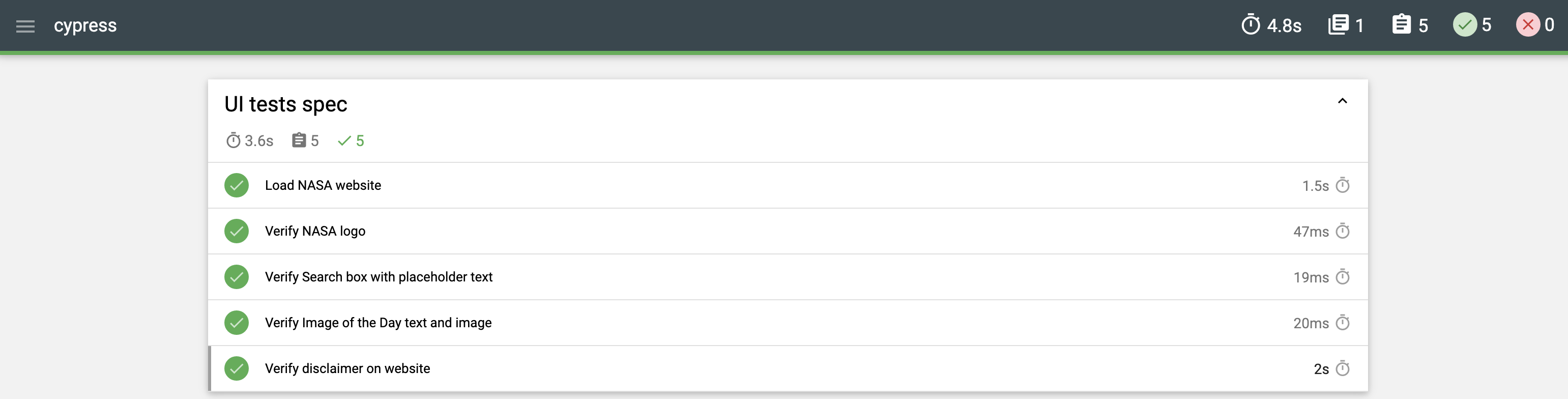Expand the Load NASA website test

[323, 185]
